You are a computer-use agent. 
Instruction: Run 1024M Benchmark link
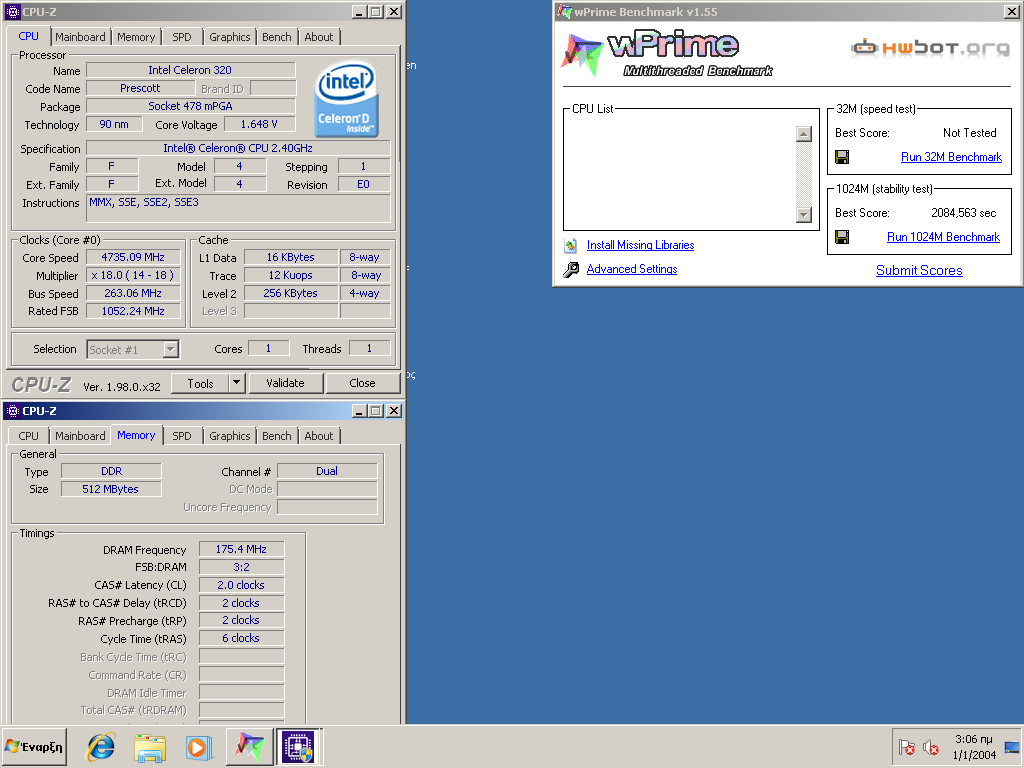coord(943,237)
